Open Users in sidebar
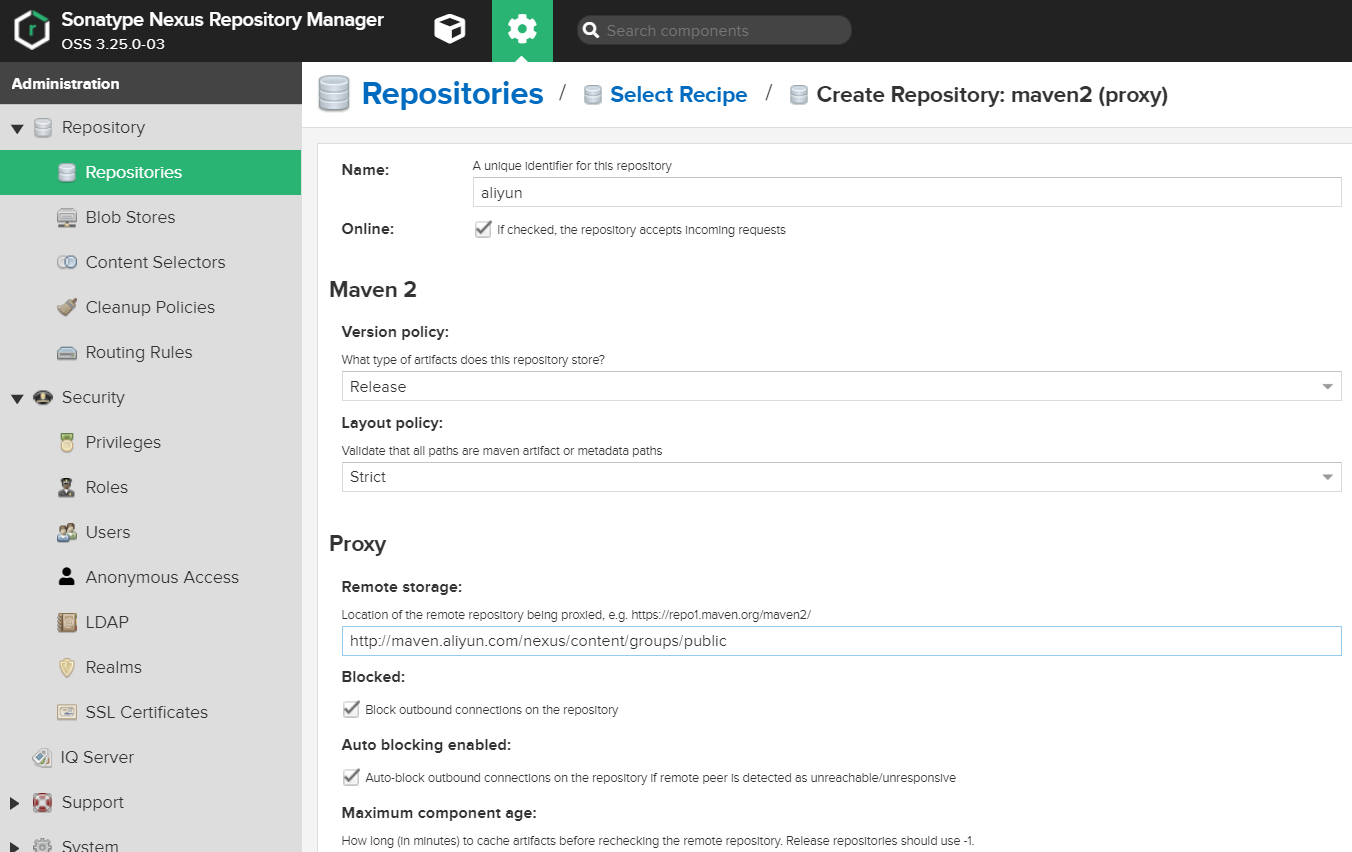The image size is (1352, 852). coord(108,532)
